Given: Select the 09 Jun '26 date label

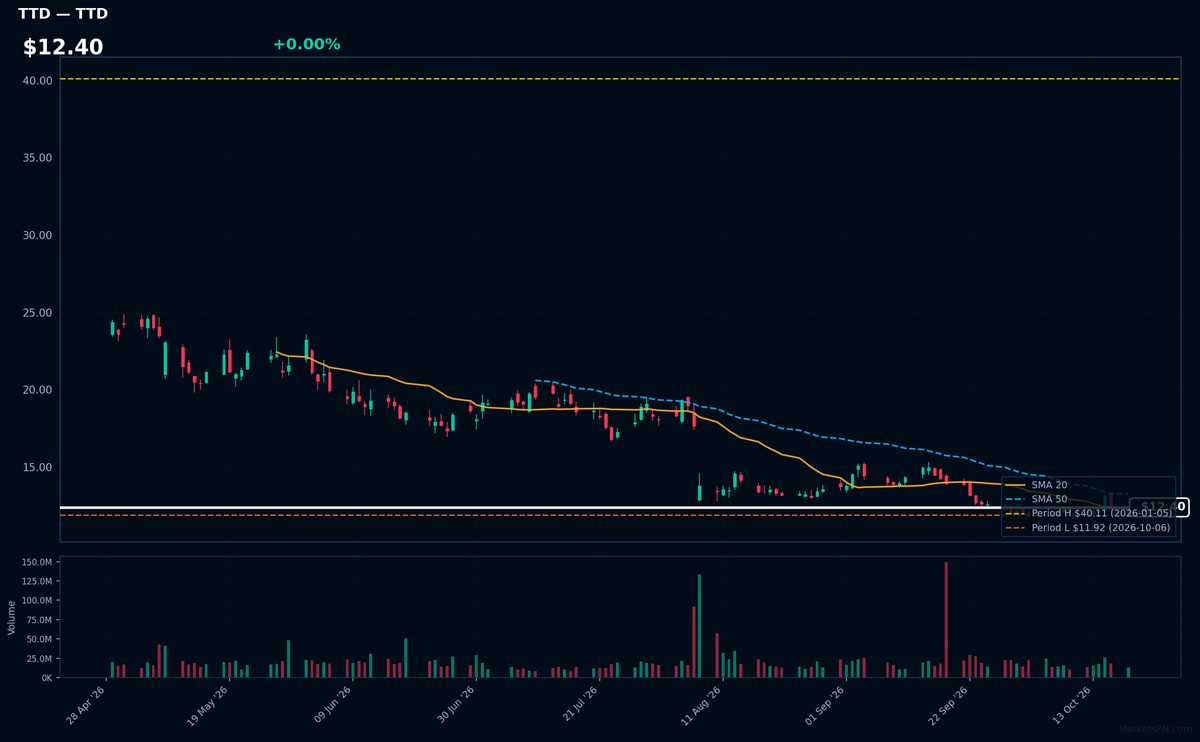Looking at the screenshot, I should 333,705.
